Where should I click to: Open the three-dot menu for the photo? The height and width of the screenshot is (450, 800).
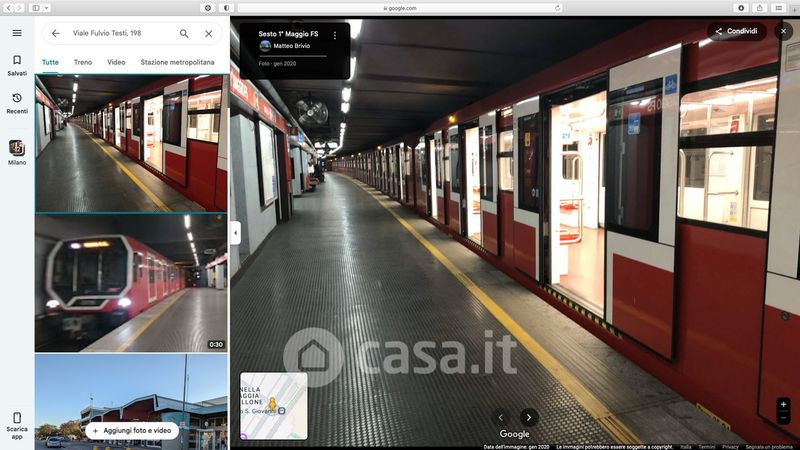[335, 35]
